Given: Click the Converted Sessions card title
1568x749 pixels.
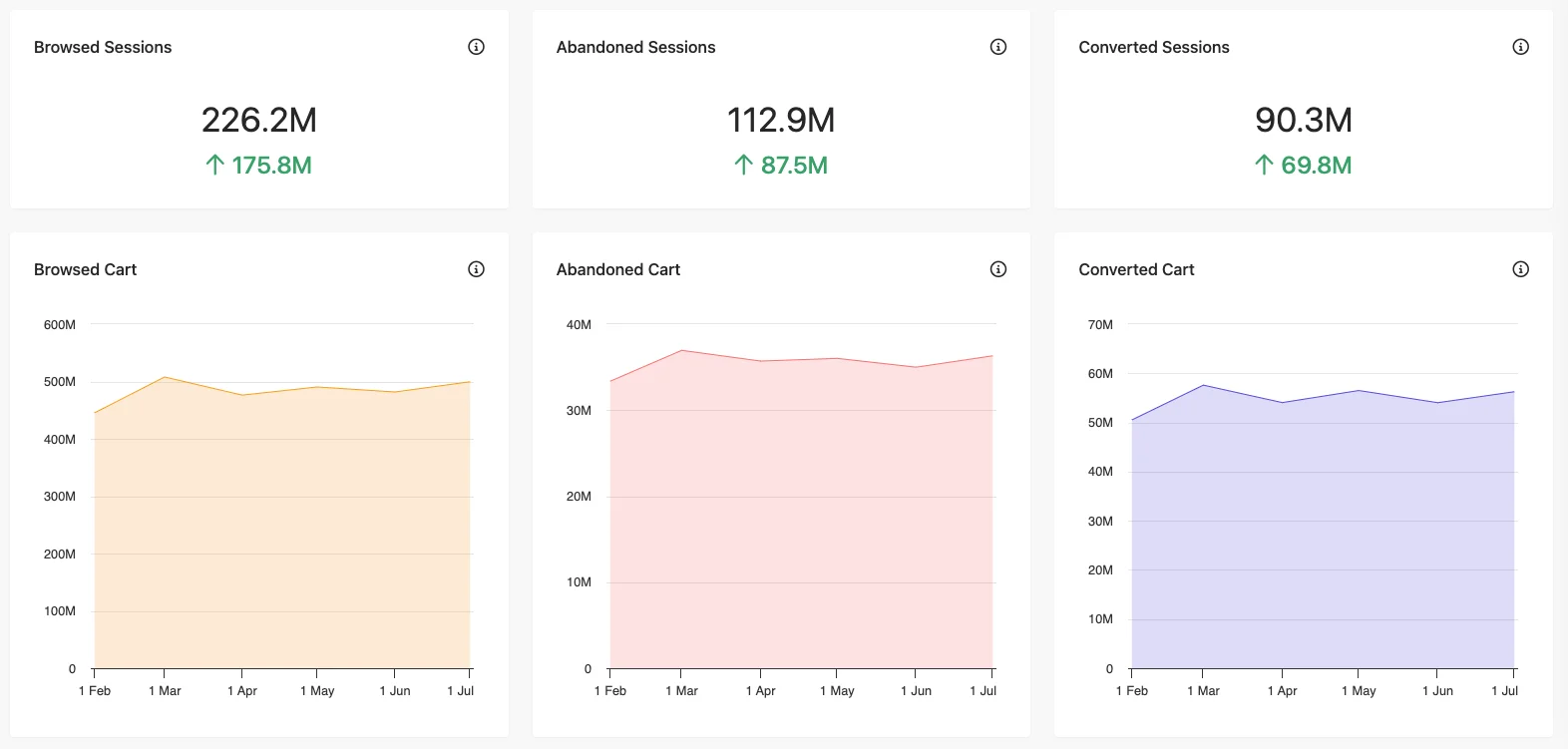Looking at the screenshot, I should (x=1154, y=47).
